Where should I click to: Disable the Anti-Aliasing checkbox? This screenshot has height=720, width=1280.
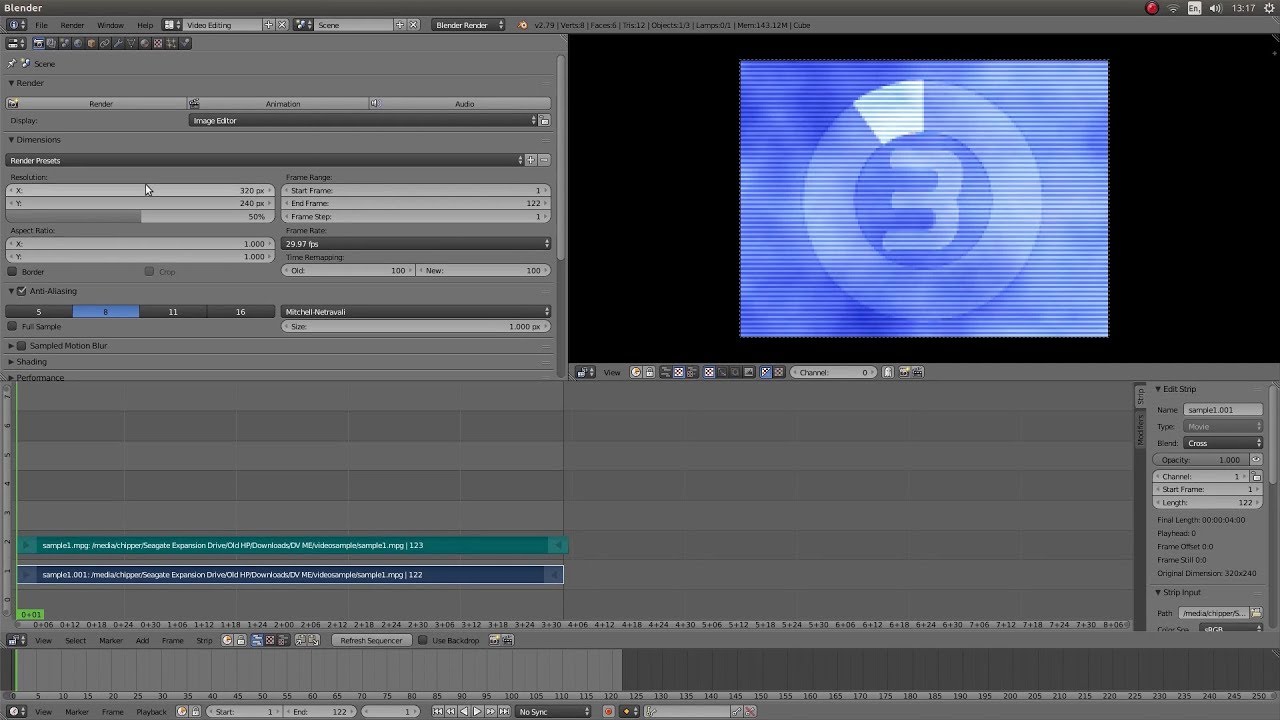coord(22,291)
